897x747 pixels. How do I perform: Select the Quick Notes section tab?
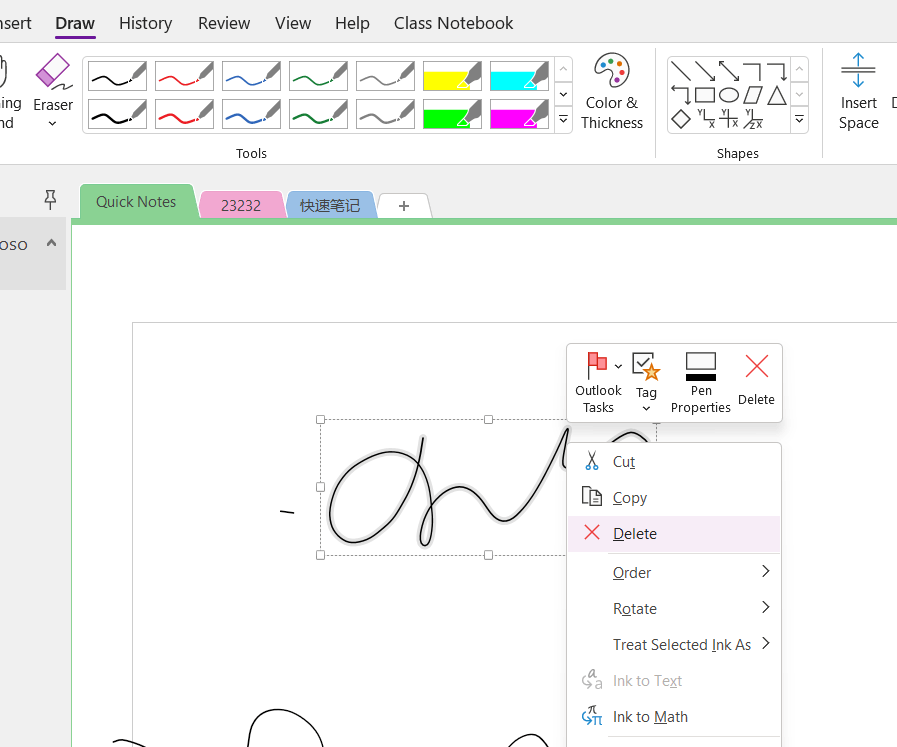click(x=136, y=202)
